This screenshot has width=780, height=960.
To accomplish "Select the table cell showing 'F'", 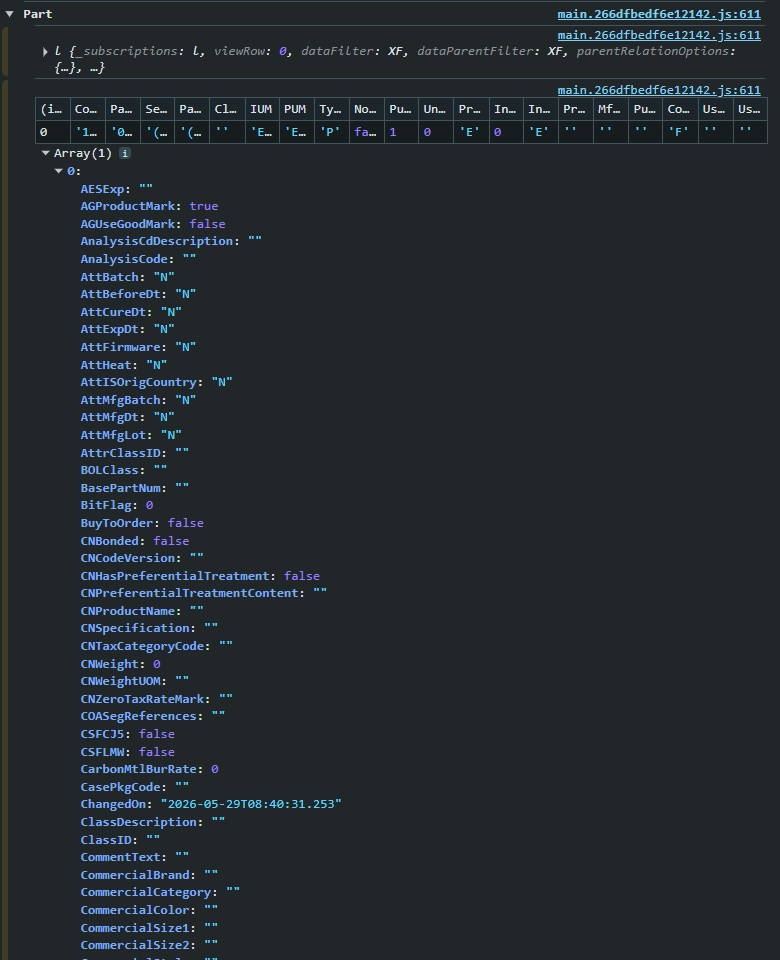I will pos(680,132).
